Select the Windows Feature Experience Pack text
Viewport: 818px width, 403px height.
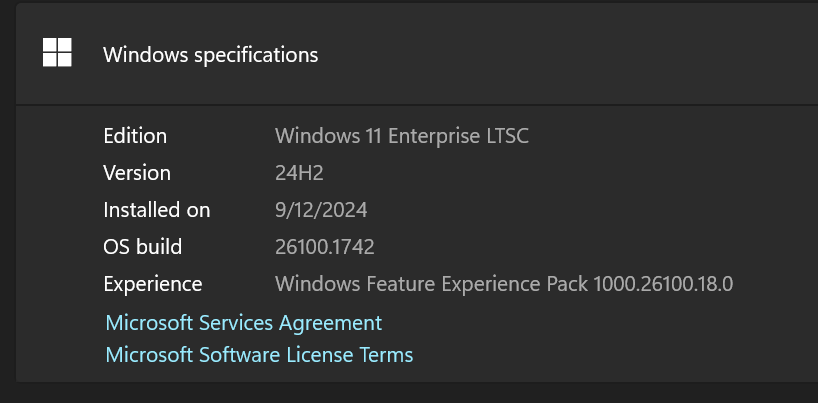(431, 284)
